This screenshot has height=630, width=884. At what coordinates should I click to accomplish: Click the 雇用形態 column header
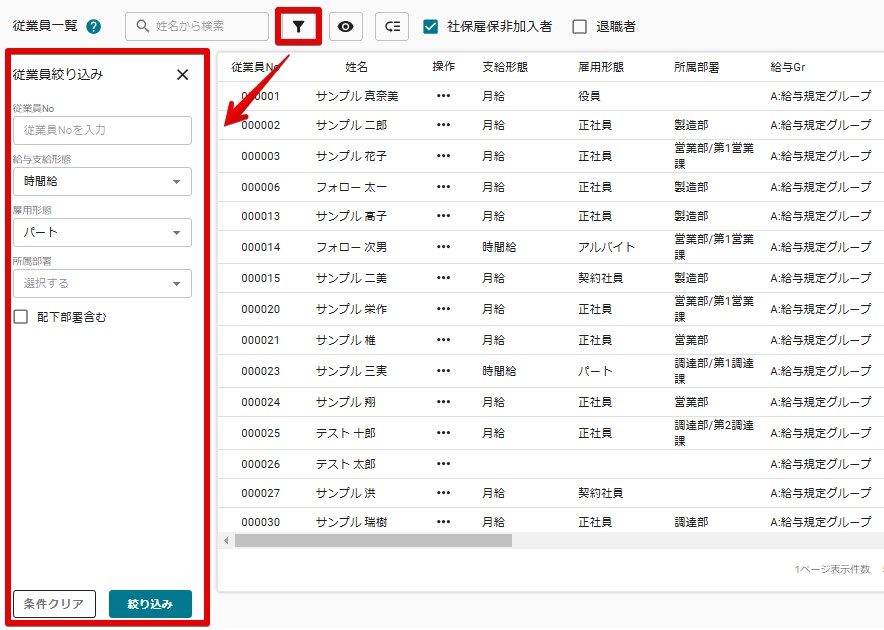point(601,67)
